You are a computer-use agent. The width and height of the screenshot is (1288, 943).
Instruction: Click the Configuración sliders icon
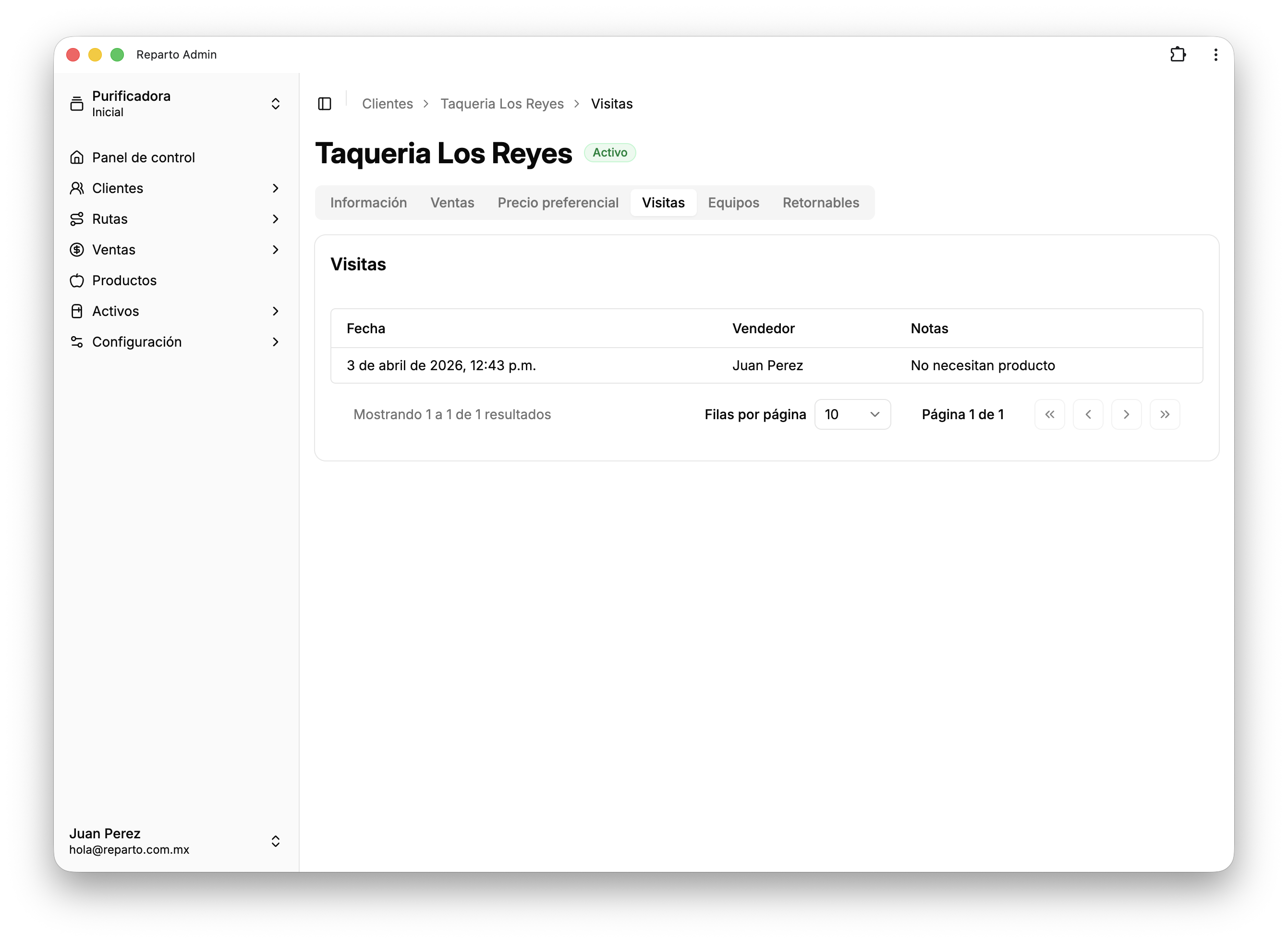point(76,342)
